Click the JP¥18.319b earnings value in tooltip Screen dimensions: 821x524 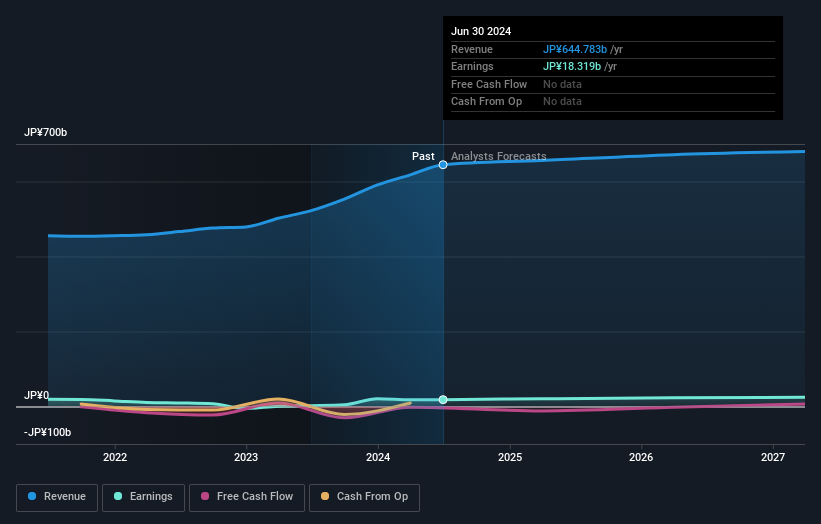pyautogui.click(x=572, y=66)
